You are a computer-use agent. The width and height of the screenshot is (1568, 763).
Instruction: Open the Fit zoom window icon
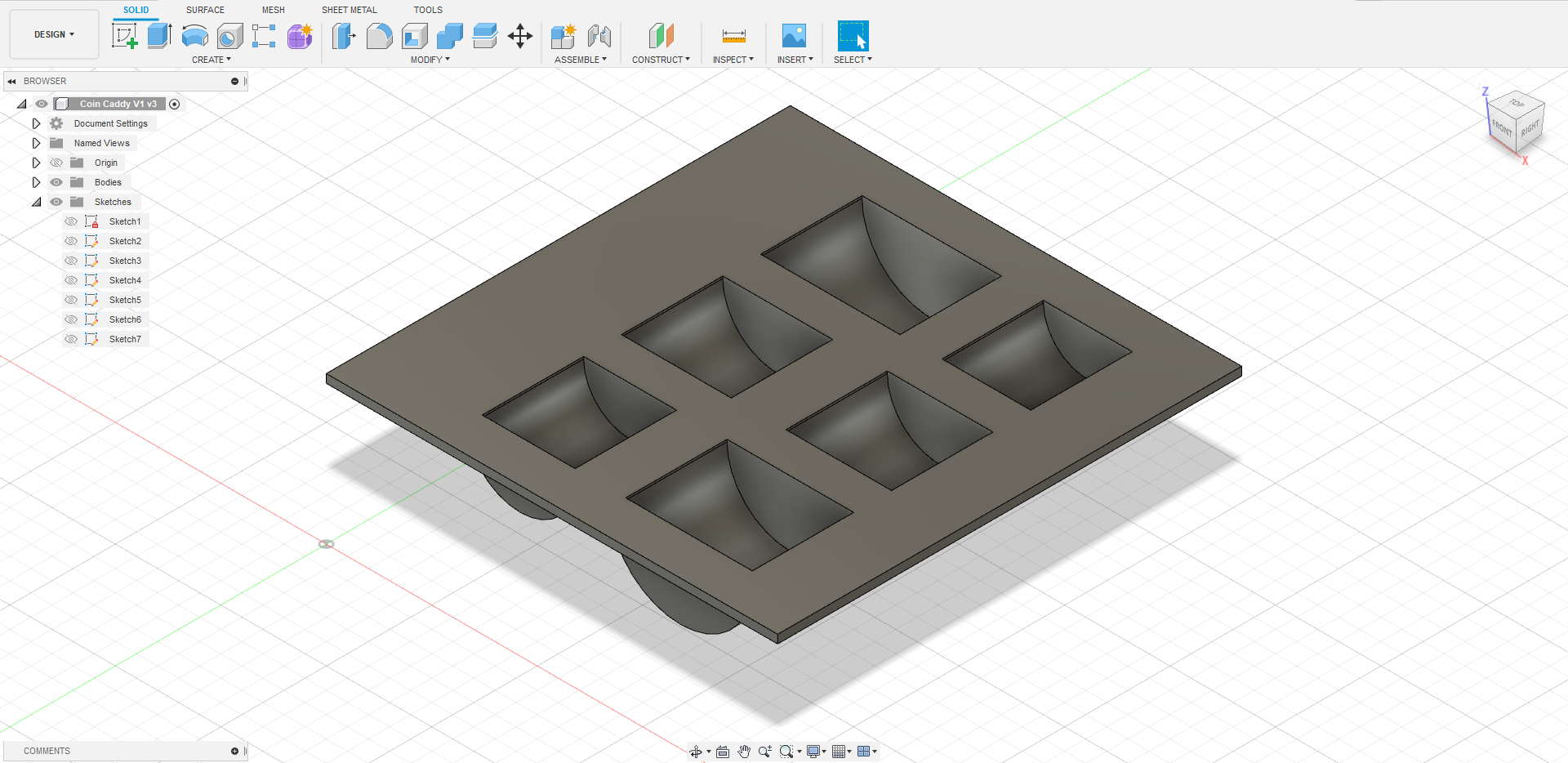tap(786, 752)
